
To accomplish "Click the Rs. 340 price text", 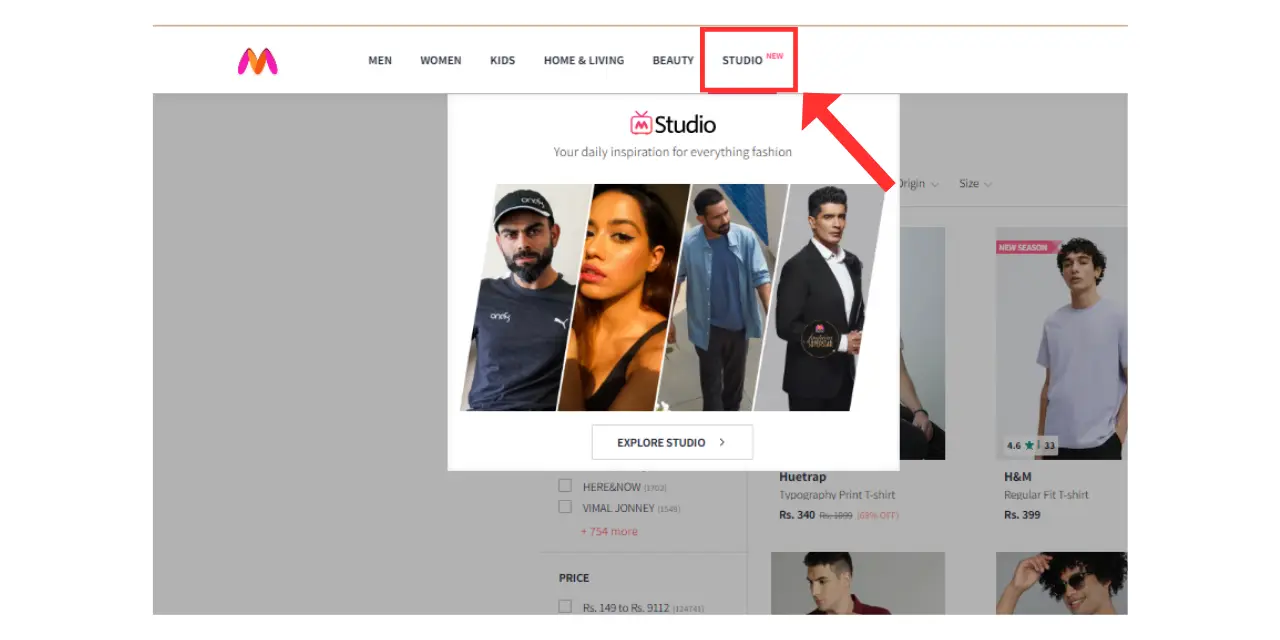I will (x=797, y=515).
